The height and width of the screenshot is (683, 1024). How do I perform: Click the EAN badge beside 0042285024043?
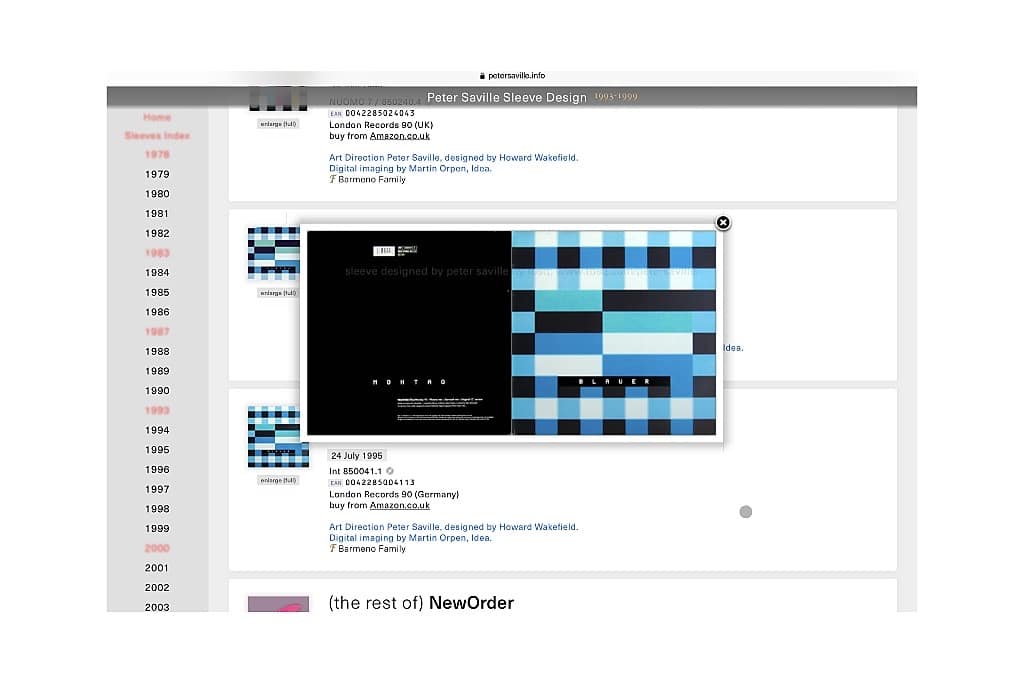click(336, 114)
